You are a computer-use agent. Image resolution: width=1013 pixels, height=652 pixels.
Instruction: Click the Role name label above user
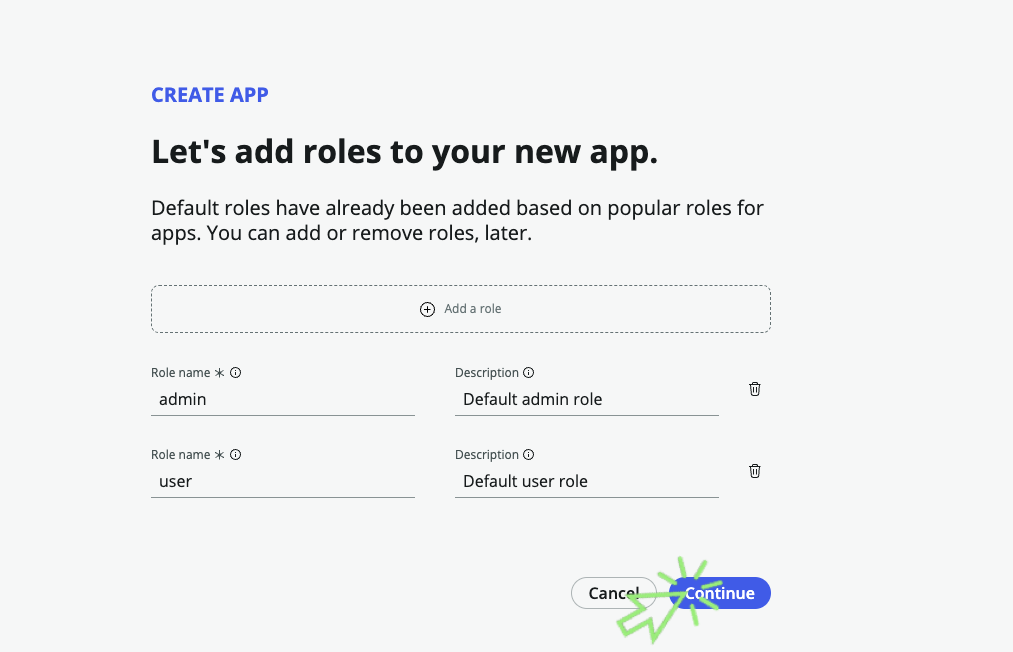tap(181, 455)
